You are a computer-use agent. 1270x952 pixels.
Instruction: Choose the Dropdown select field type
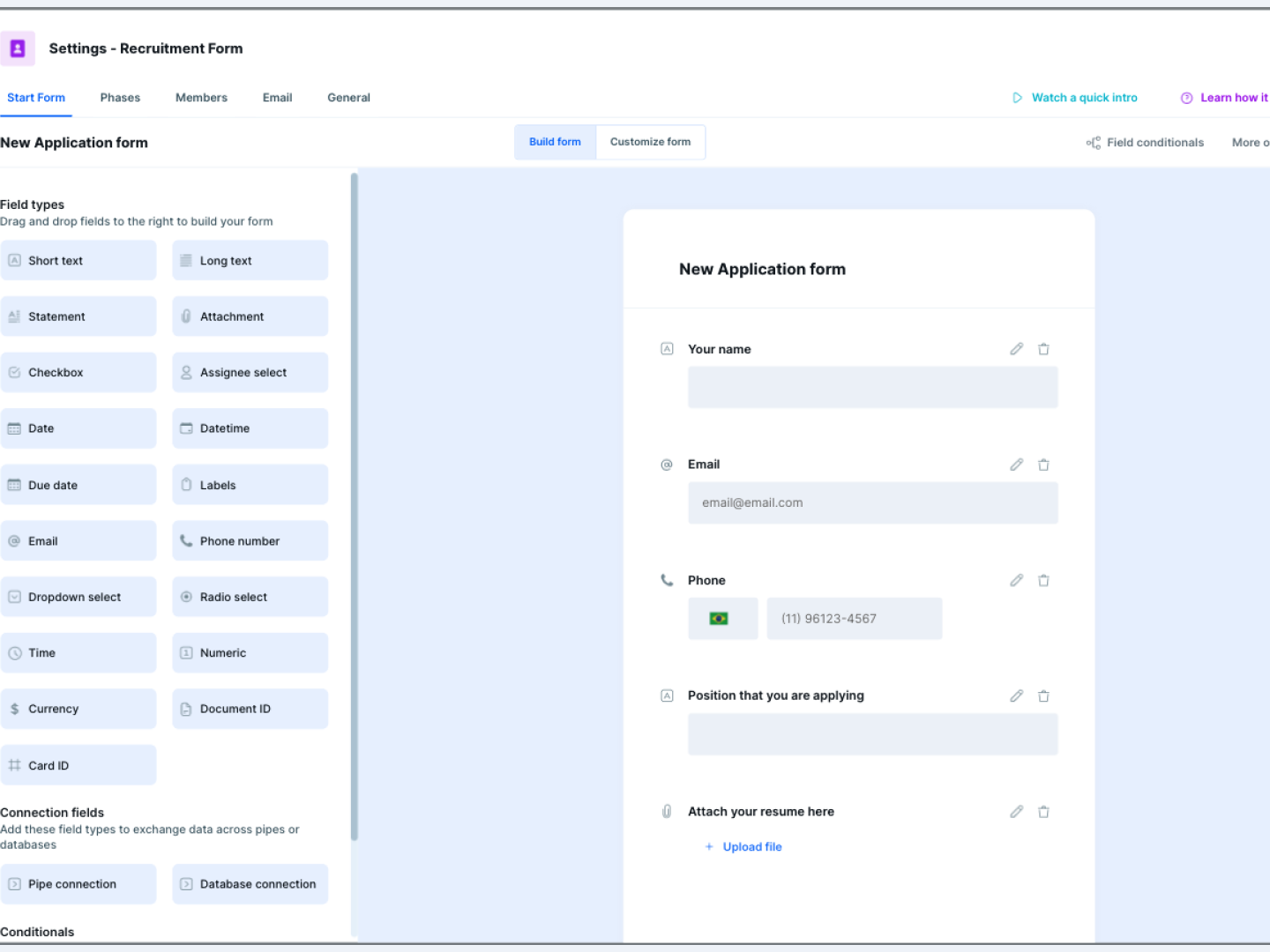[x=78, y=597]
